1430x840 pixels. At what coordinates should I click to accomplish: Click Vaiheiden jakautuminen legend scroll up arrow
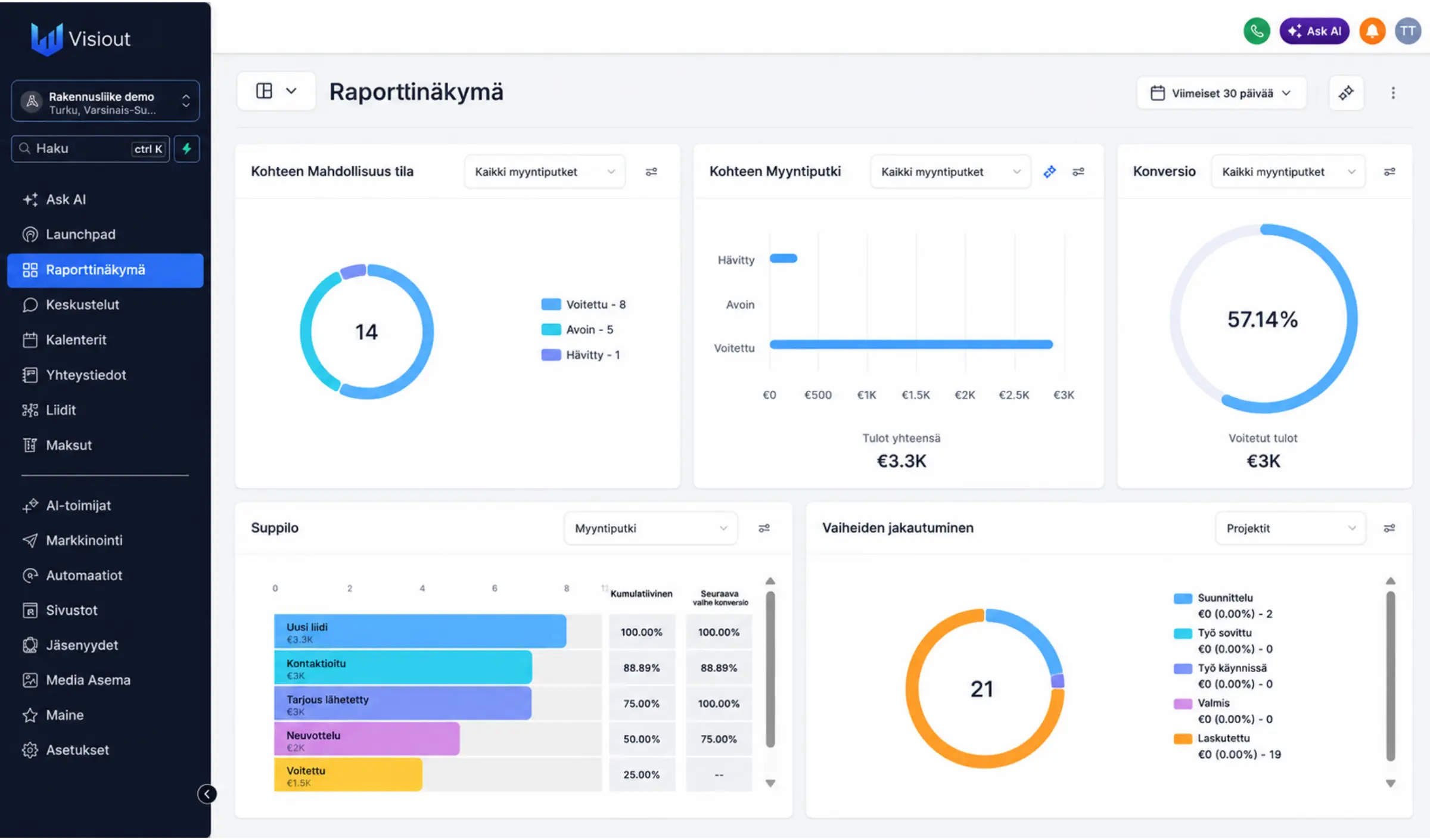(1391, 581)
